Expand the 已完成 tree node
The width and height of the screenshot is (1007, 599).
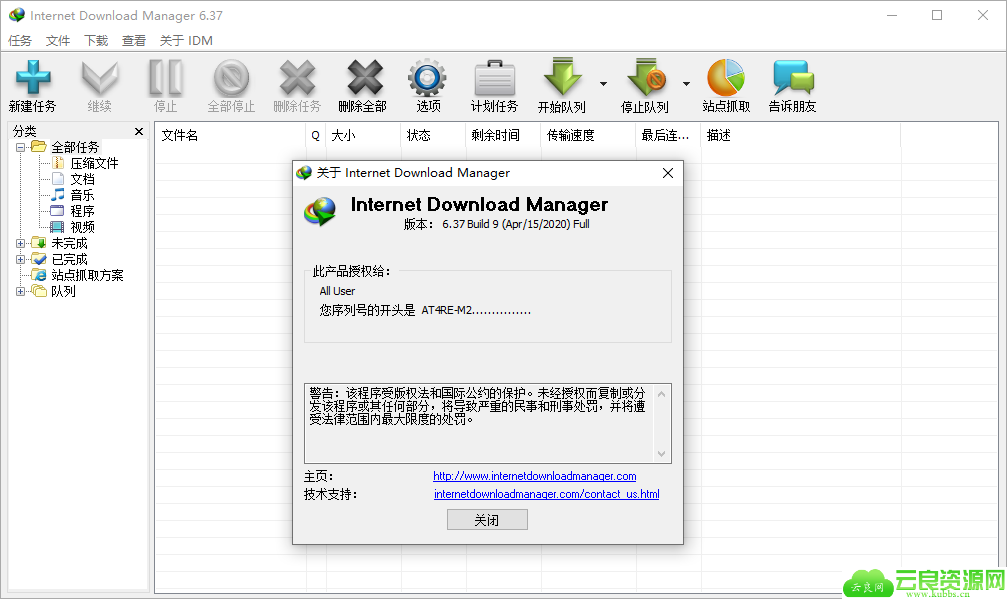pyautogui.click(x=21, y=259)
